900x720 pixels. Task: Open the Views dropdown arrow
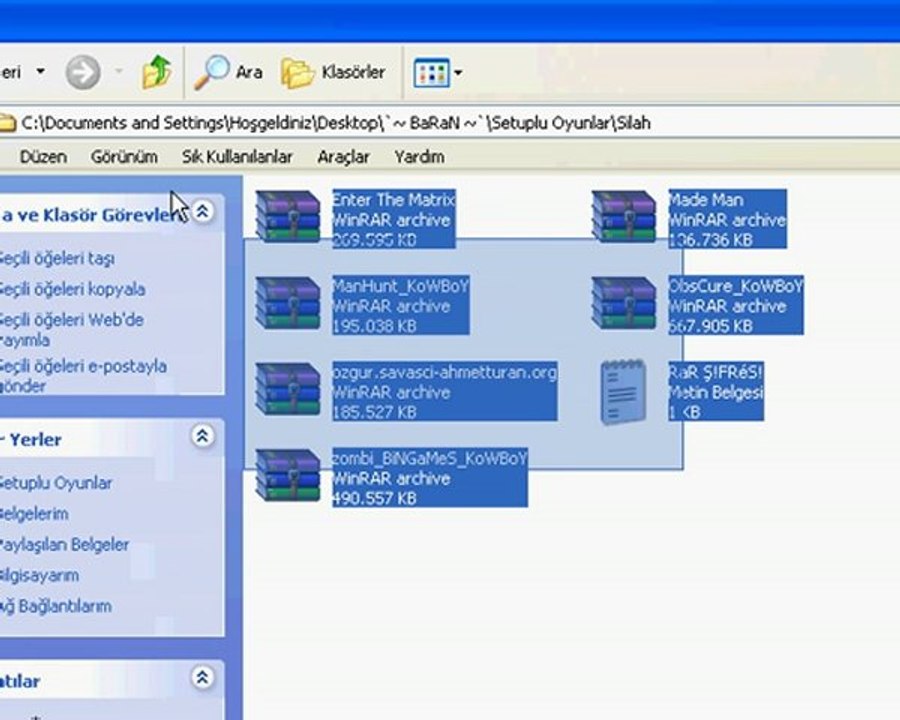458,72
